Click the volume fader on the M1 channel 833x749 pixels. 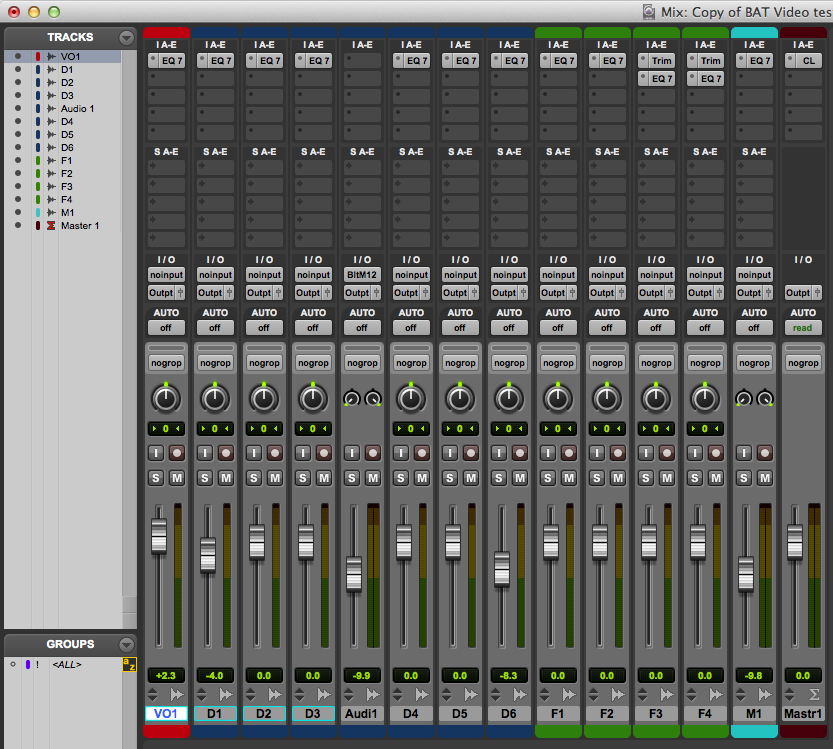[x=746, y=572]
